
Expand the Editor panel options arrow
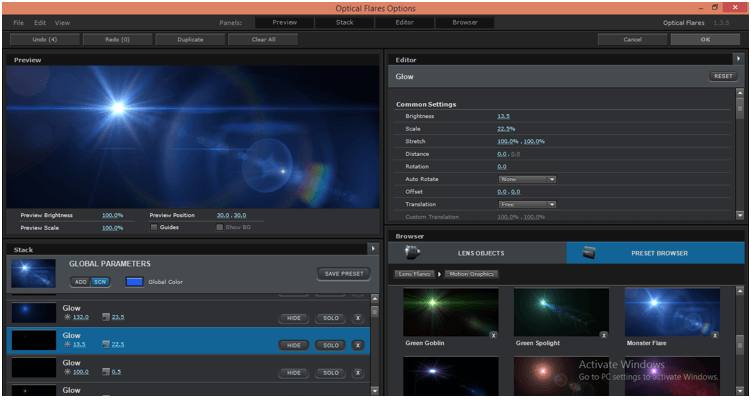[739, 59]
